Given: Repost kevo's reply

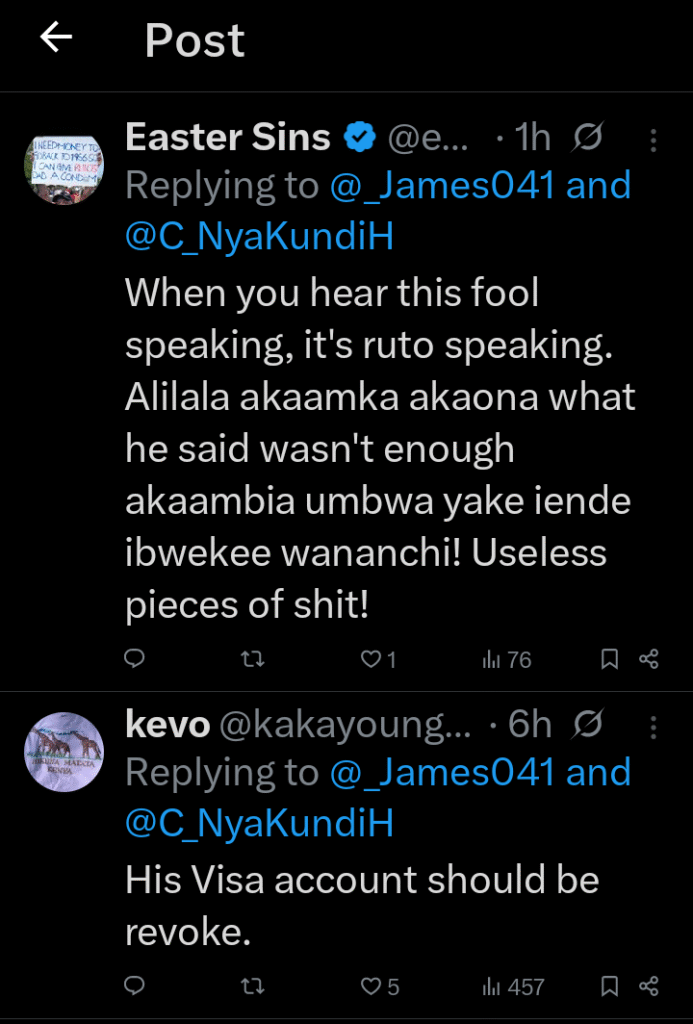Looking at the screenshot, I should [x=254, y=986].
